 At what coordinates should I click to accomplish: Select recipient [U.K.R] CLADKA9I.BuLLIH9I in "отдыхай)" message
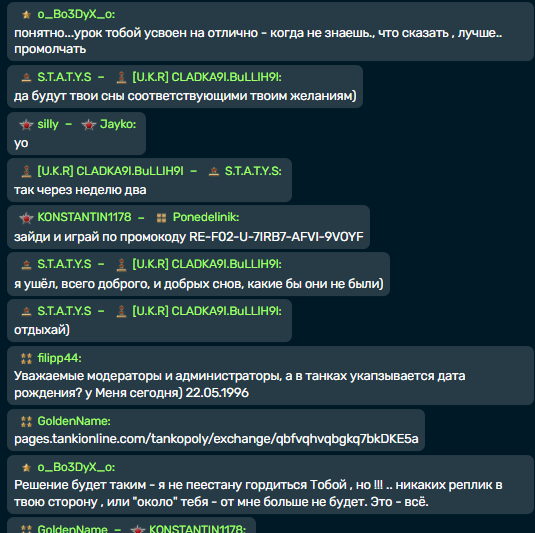[x=207, y=311]
